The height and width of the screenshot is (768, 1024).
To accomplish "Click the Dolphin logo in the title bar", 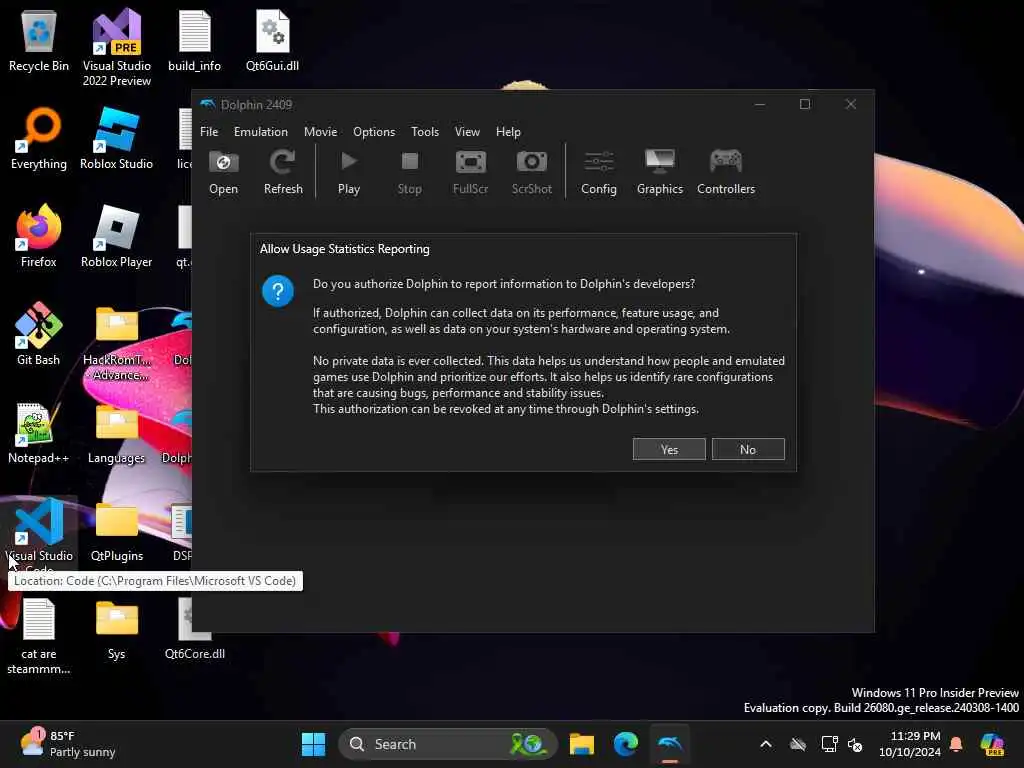I will coord(208,104).
